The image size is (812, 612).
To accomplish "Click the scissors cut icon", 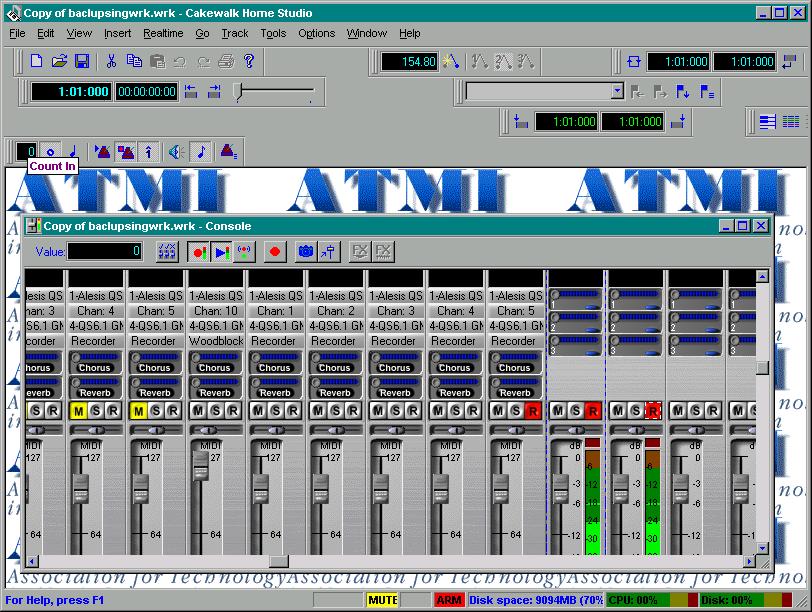I will pos(111,61).
